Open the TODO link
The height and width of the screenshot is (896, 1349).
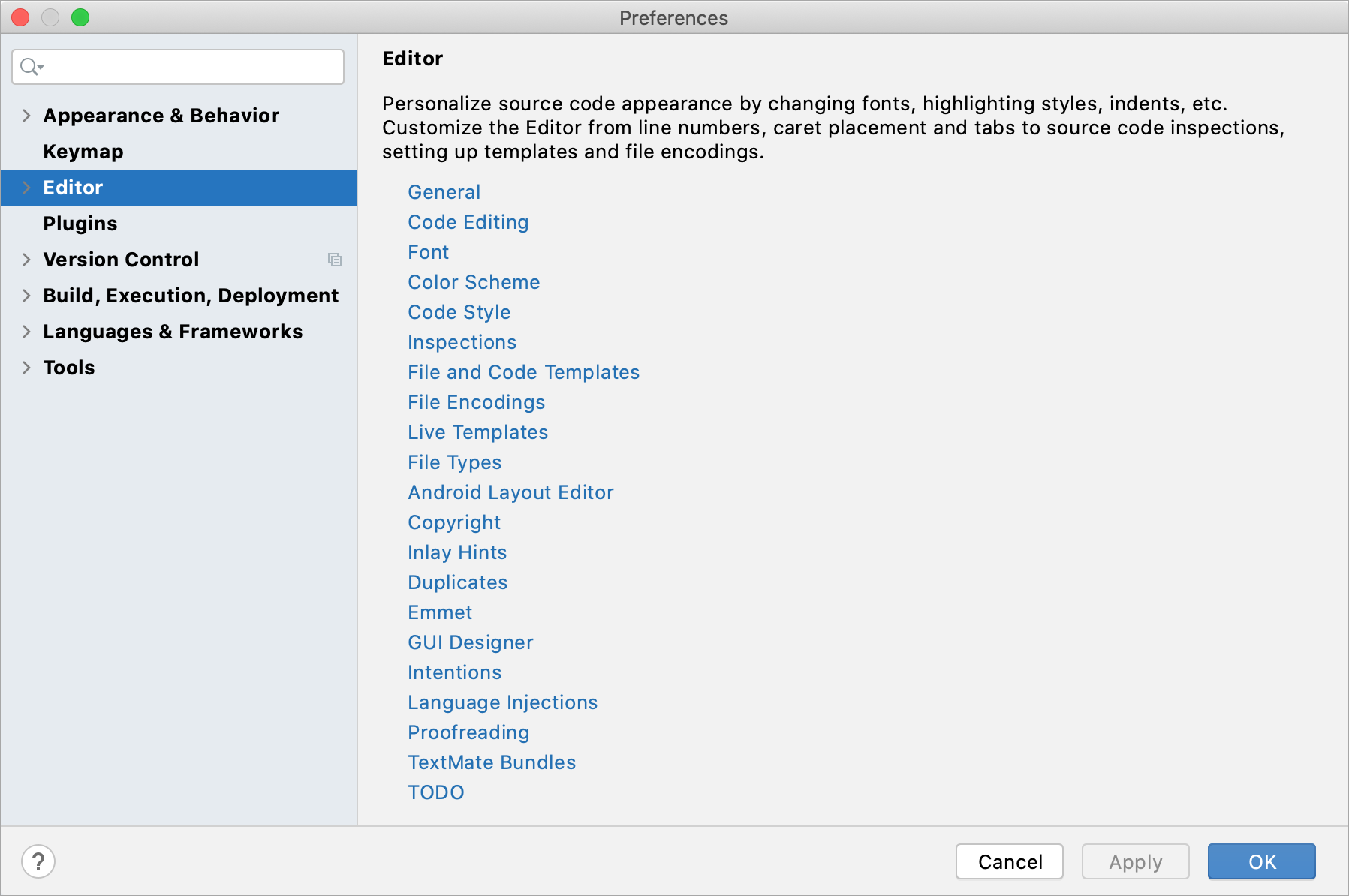[x=436, y=792]
